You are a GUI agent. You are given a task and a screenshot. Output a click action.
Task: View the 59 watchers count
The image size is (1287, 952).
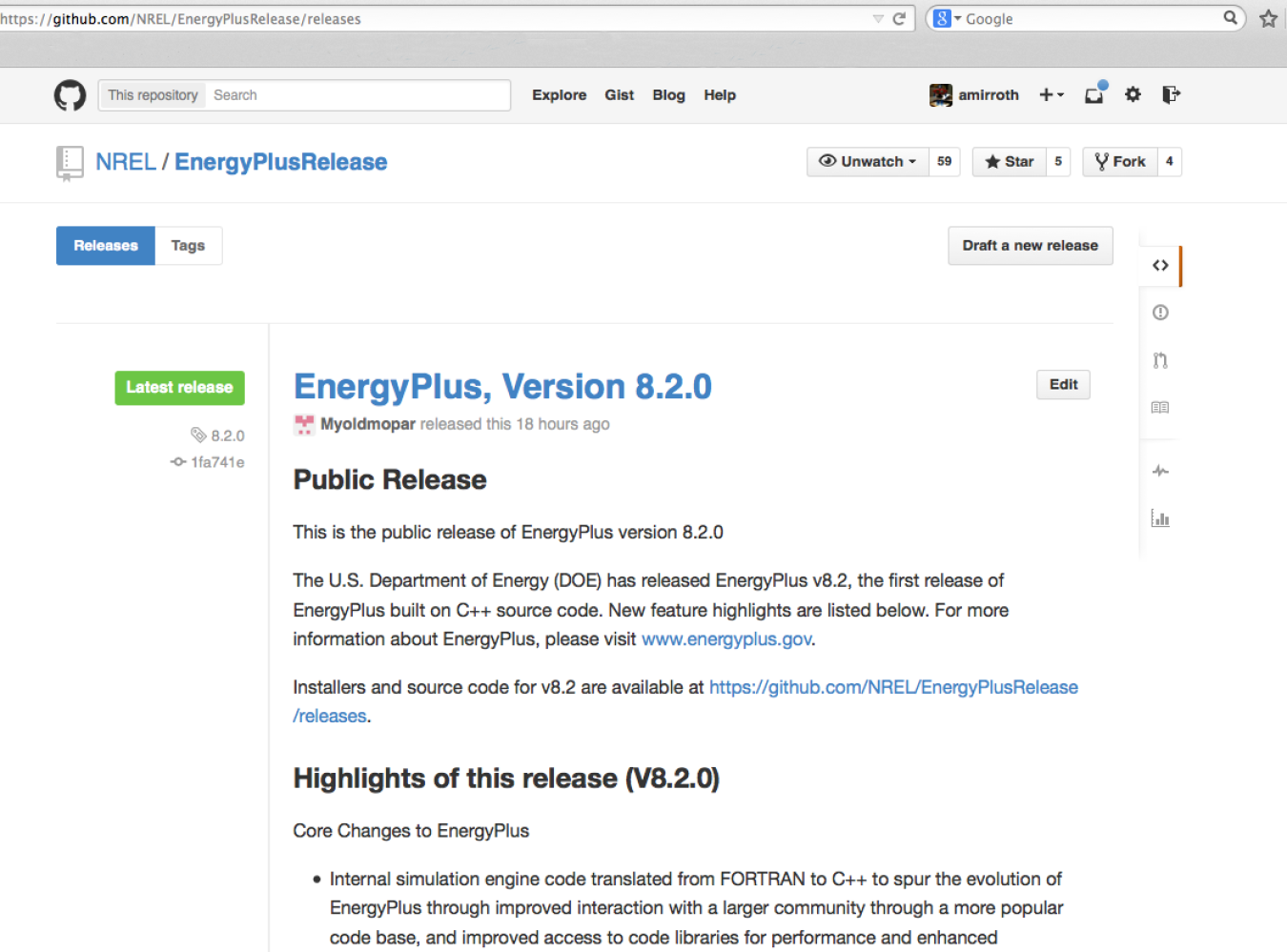944,162
